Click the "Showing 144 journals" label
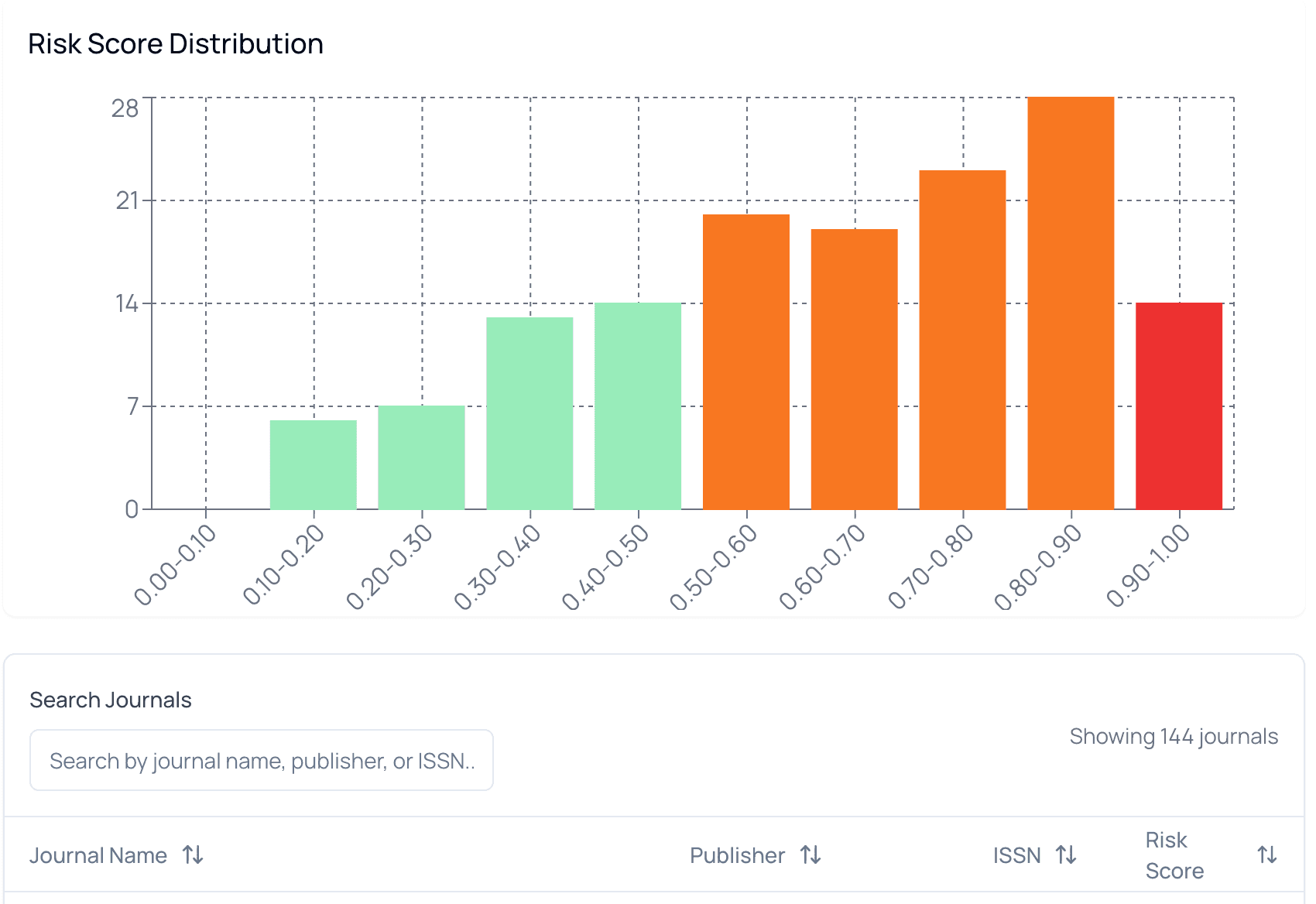Viewport: 1316px width, 904px height. [1174, 736]
